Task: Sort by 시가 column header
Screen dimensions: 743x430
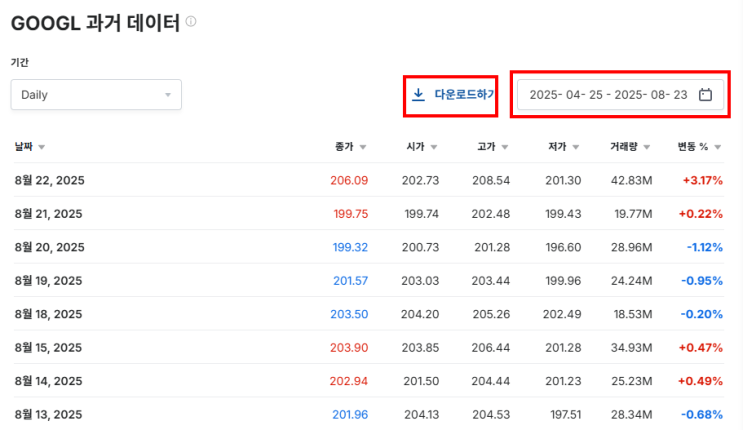Action: [422, 147]
